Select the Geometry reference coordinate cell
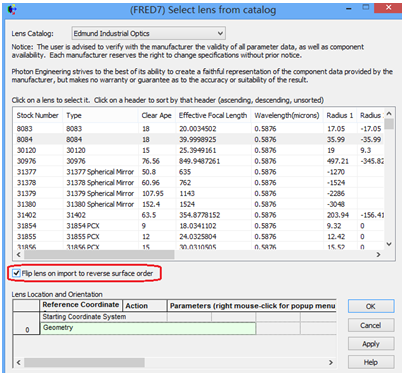Screen dimensions: 407x377 point(148,328)
